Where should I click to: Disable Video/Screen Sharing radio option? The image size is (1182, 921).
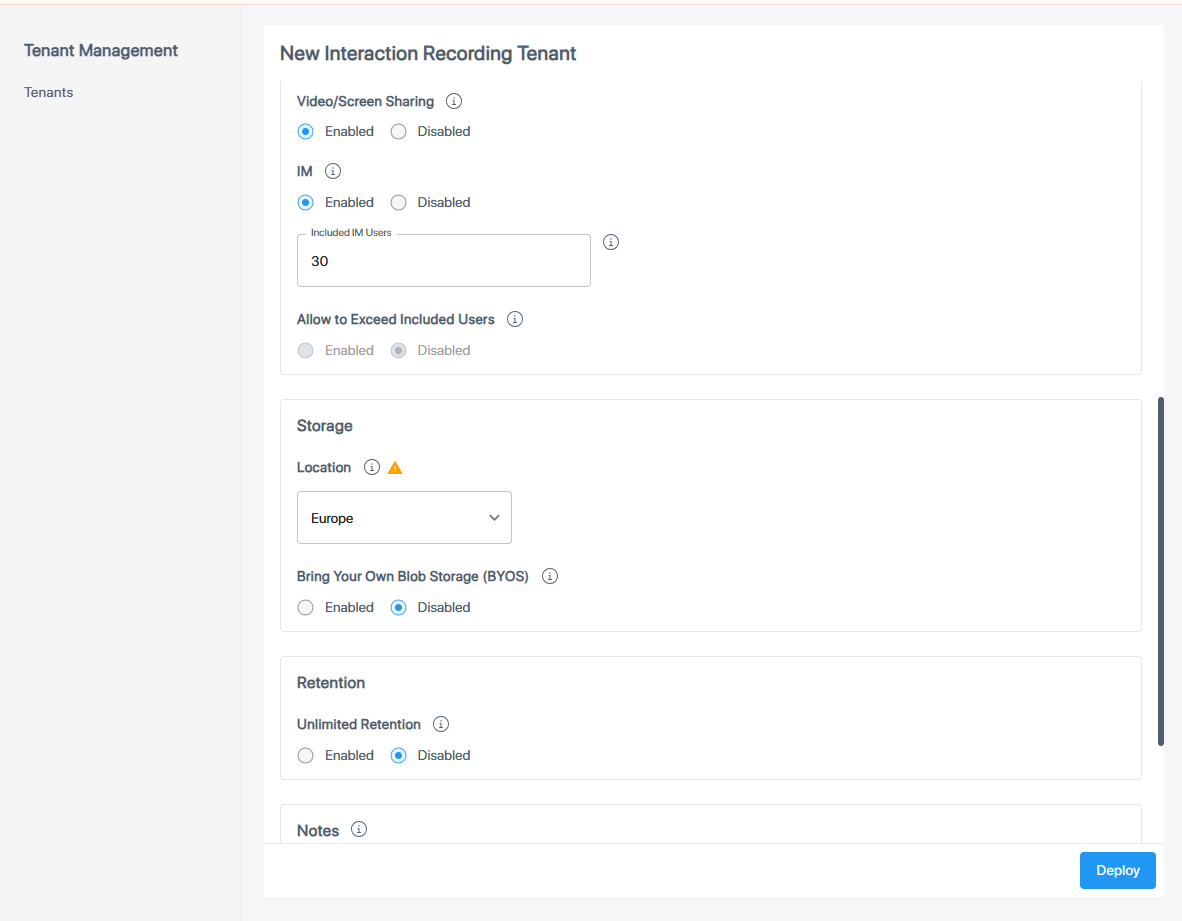(399, 131)
